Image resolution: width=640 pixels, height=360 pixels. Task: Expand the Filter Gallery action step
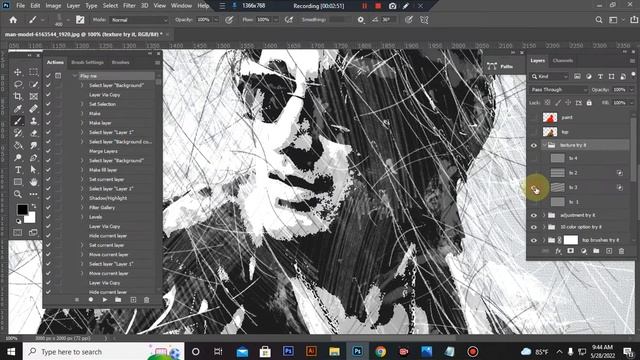coord(82,207)
